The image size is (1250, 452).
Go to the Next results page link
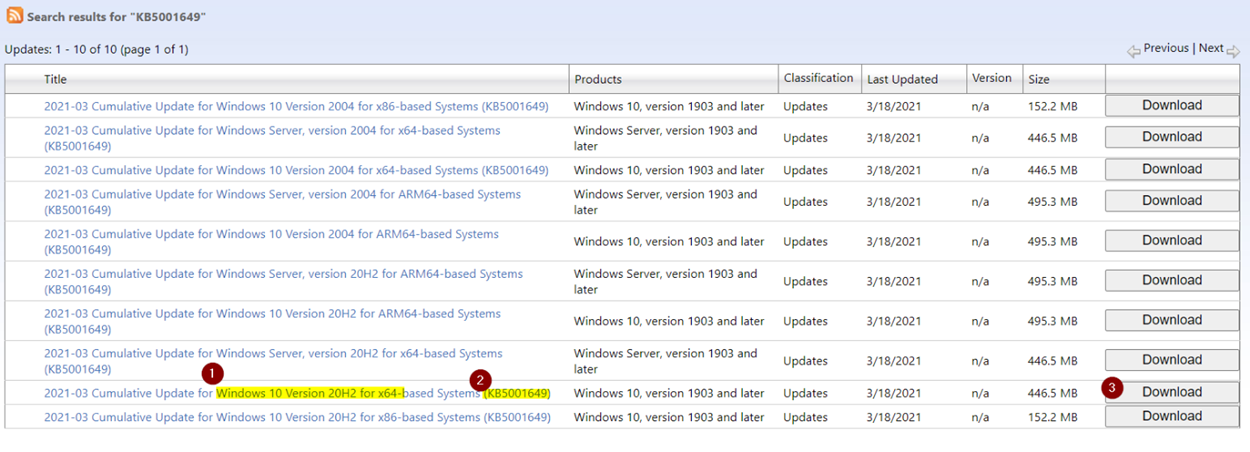pyautogui.click(x=1211, y=48)
